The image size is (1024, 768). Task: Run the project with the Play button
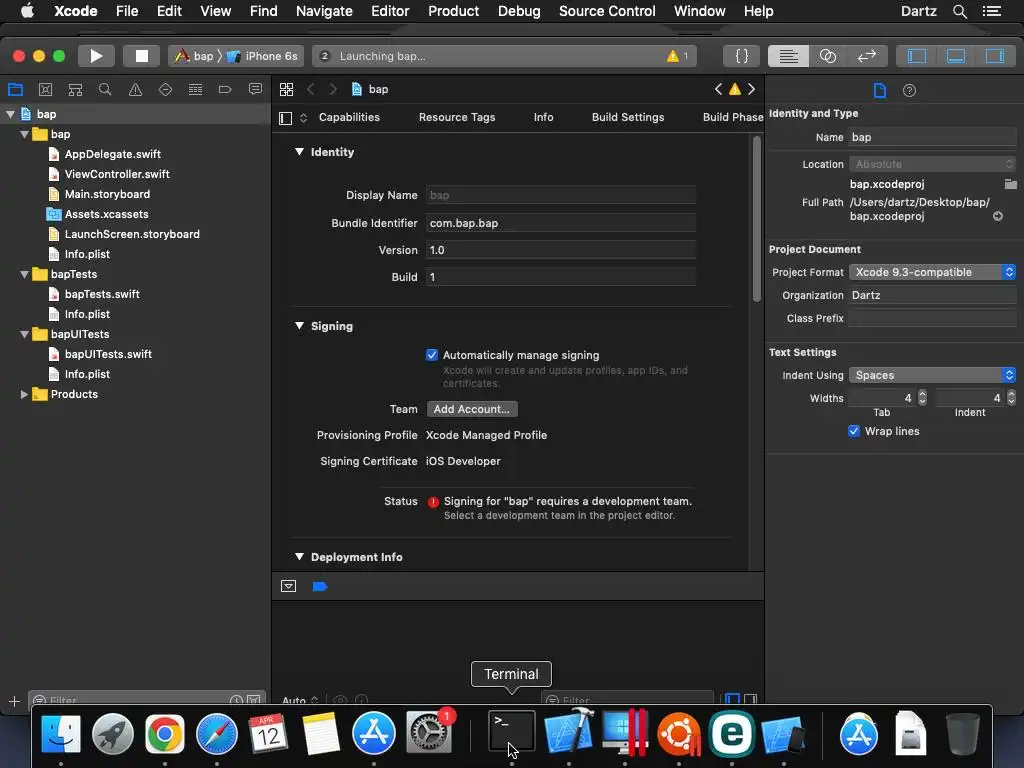[x=96, y=56]
